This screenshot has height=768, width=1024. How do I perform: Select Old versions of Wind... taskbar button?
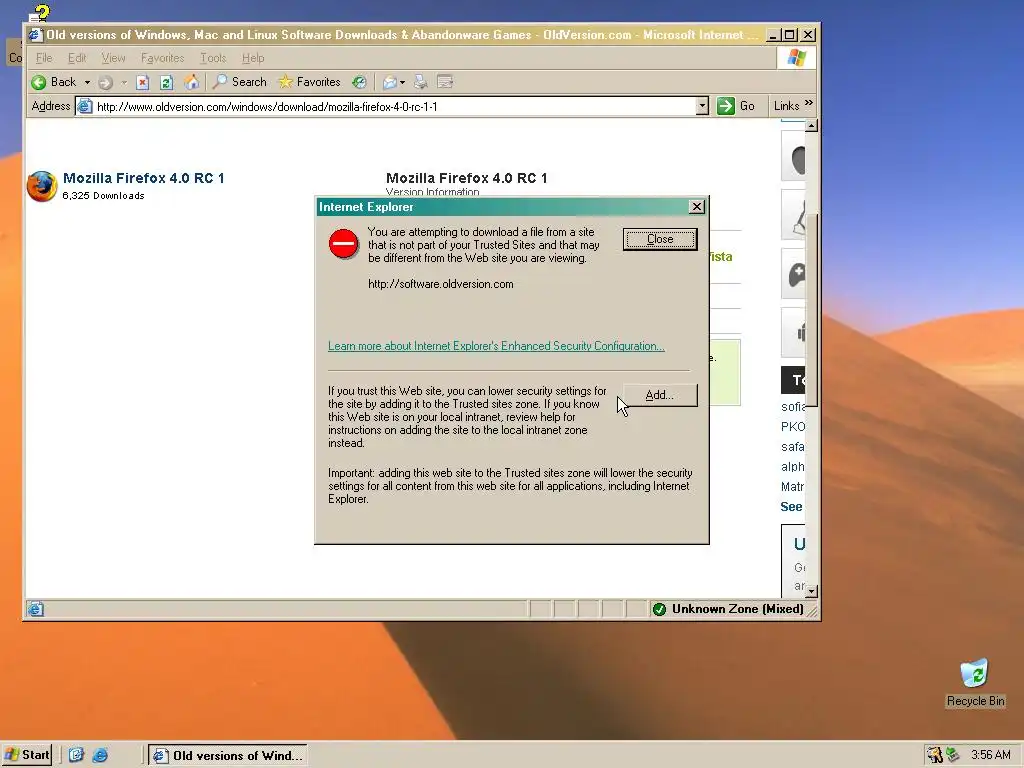pos(227,756)
